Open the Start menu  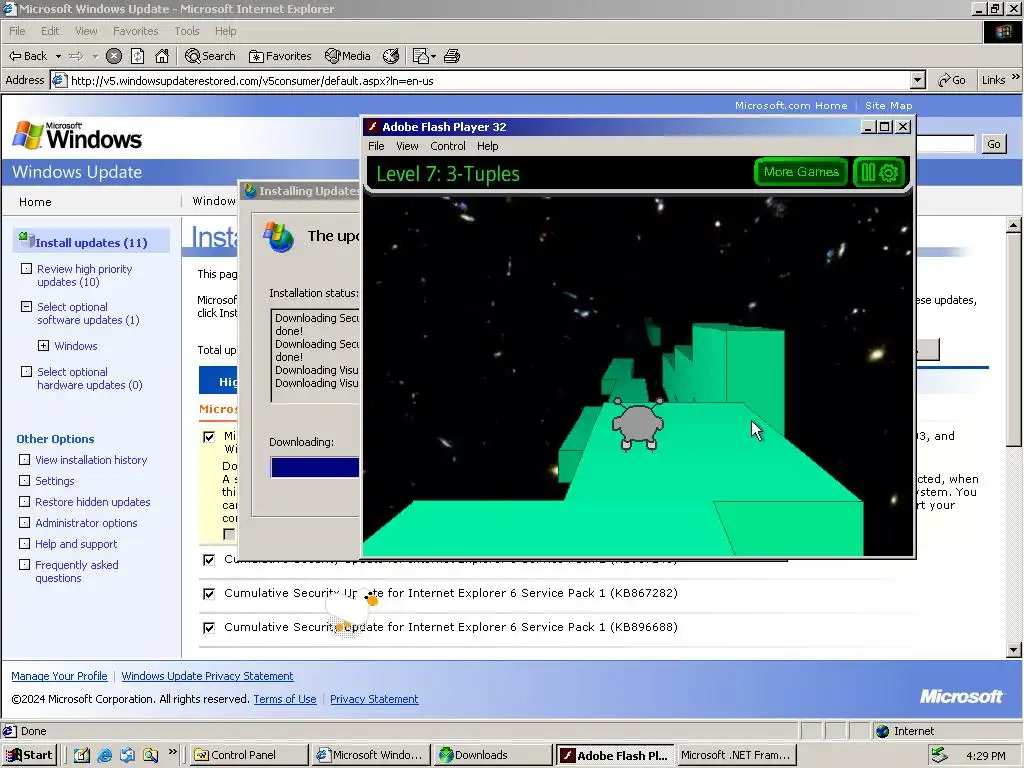[29, 755]
